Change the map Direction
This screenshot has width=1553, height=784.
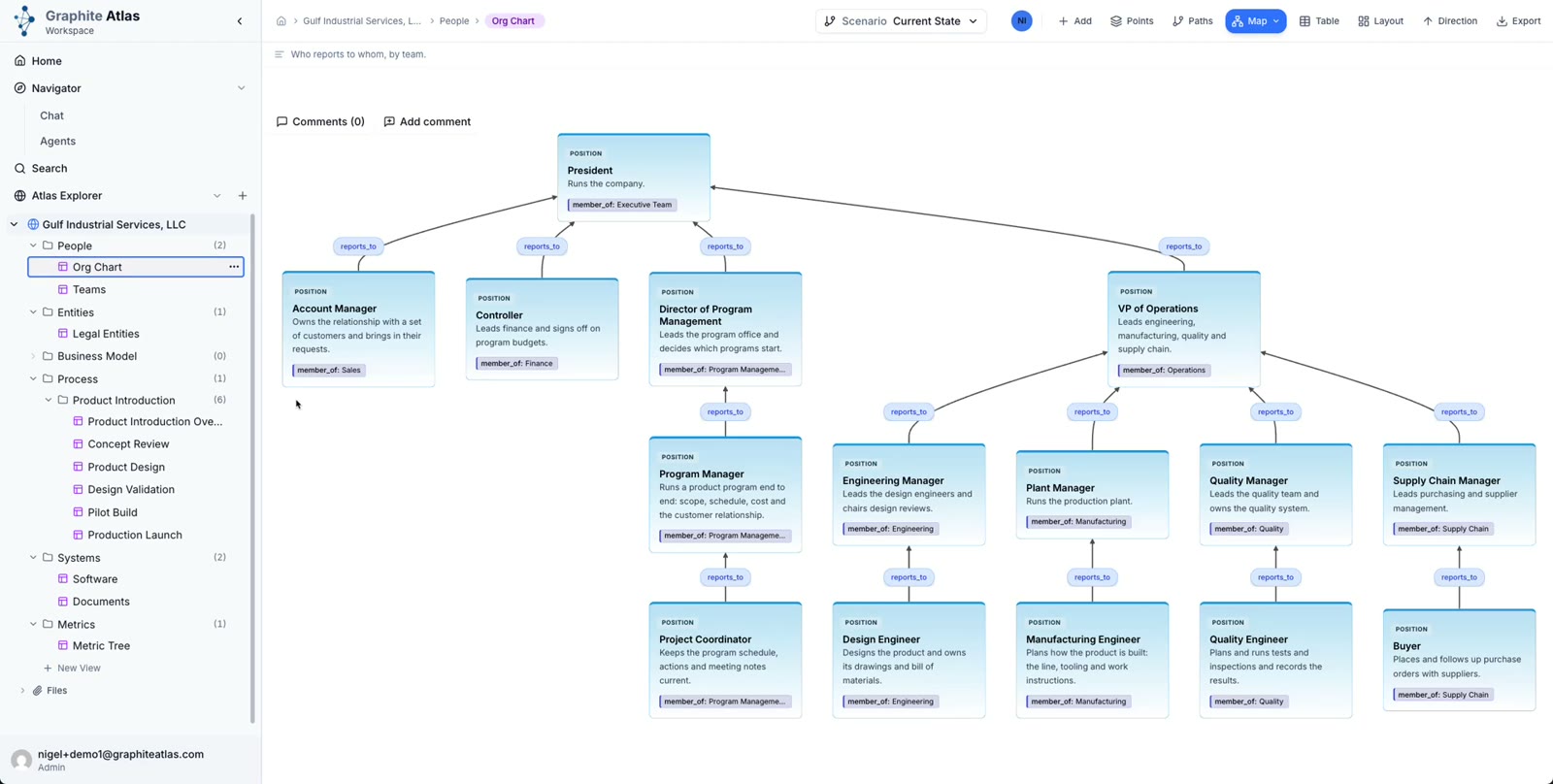pyautogui.click(x=1450, y=21)
